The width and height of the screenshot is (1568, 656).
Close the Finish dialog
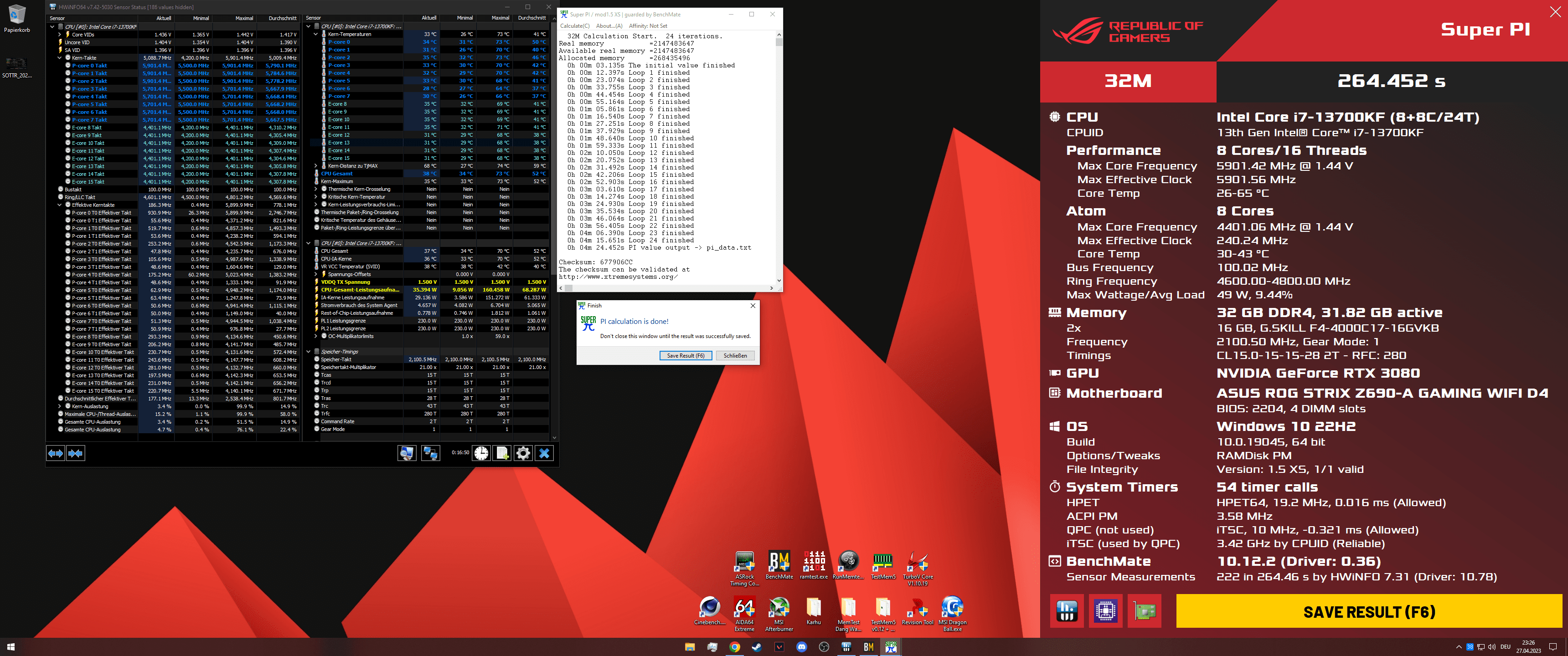pyautogui.click(x=753, y=306)
